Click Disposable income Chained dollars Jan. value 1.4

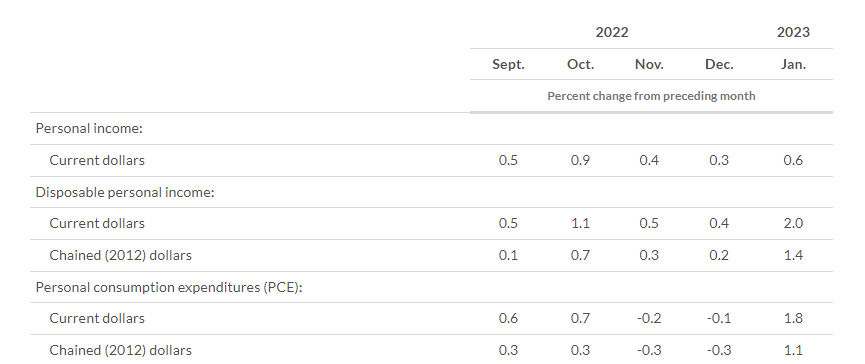(793, 255)
